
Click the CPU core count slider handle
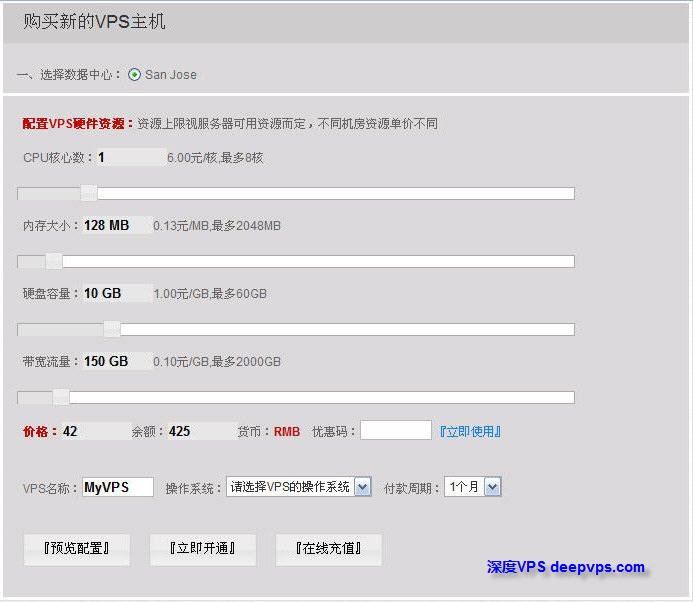click(x=89, y=193)
